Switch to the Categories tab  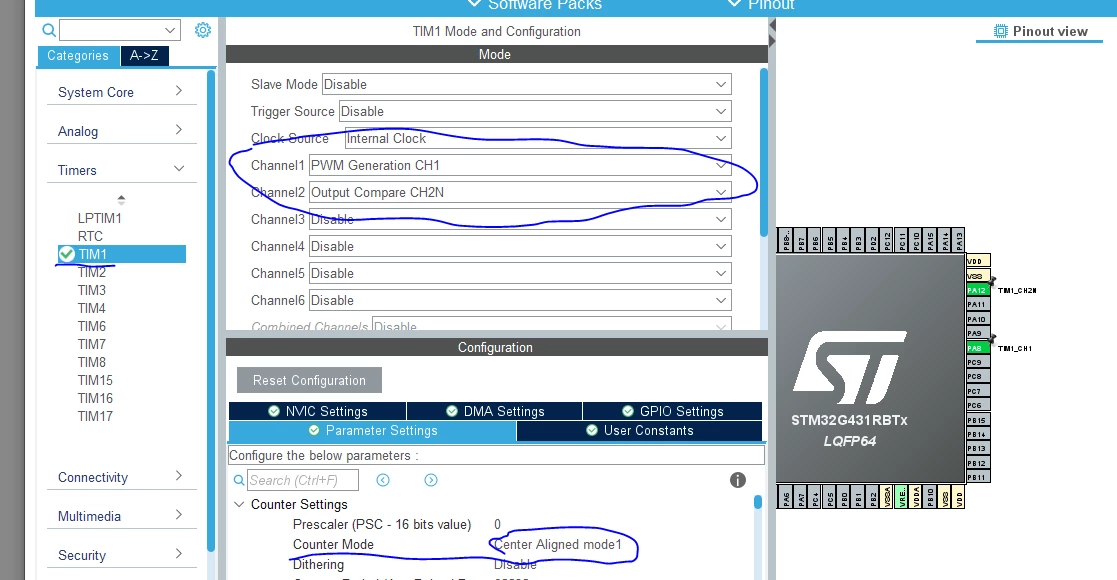pyautogui.click(x=78, y=56)
